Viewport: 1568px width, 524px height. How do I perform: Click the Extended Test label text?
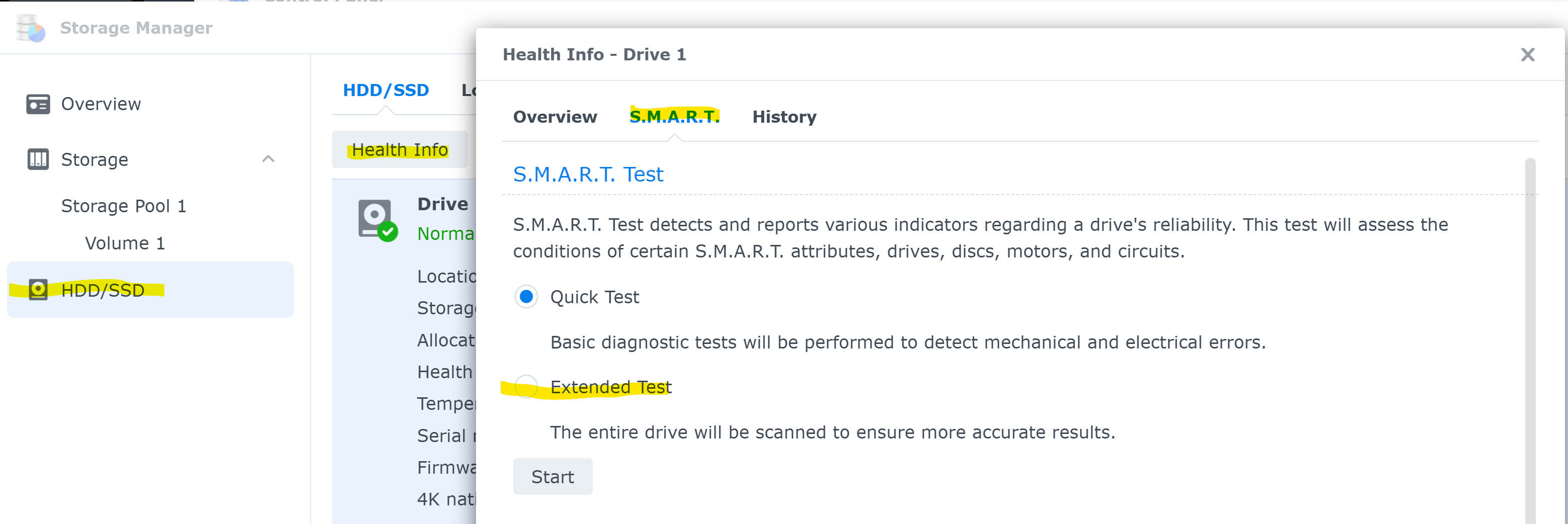click(x=610, y=387)
